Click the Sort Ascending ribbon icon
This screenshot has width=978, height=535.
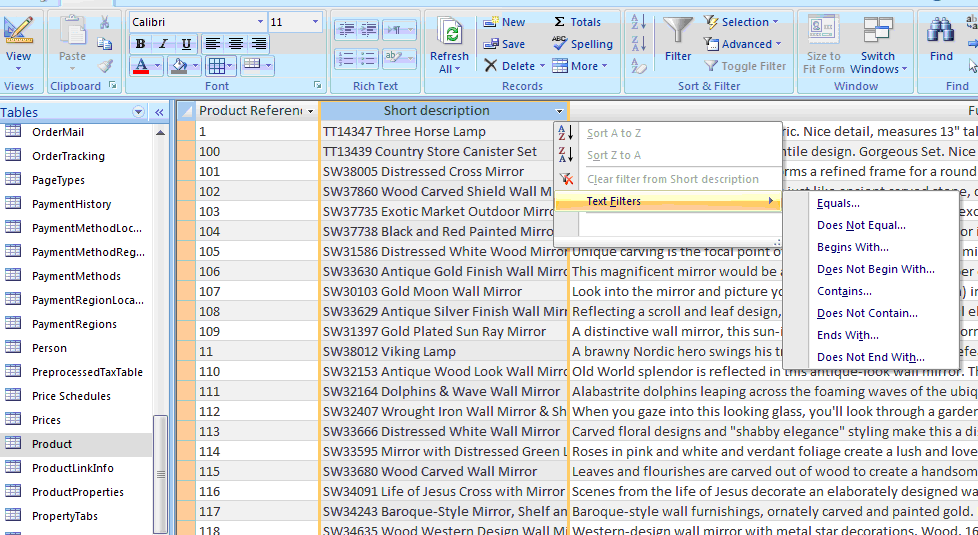[639, 22]
